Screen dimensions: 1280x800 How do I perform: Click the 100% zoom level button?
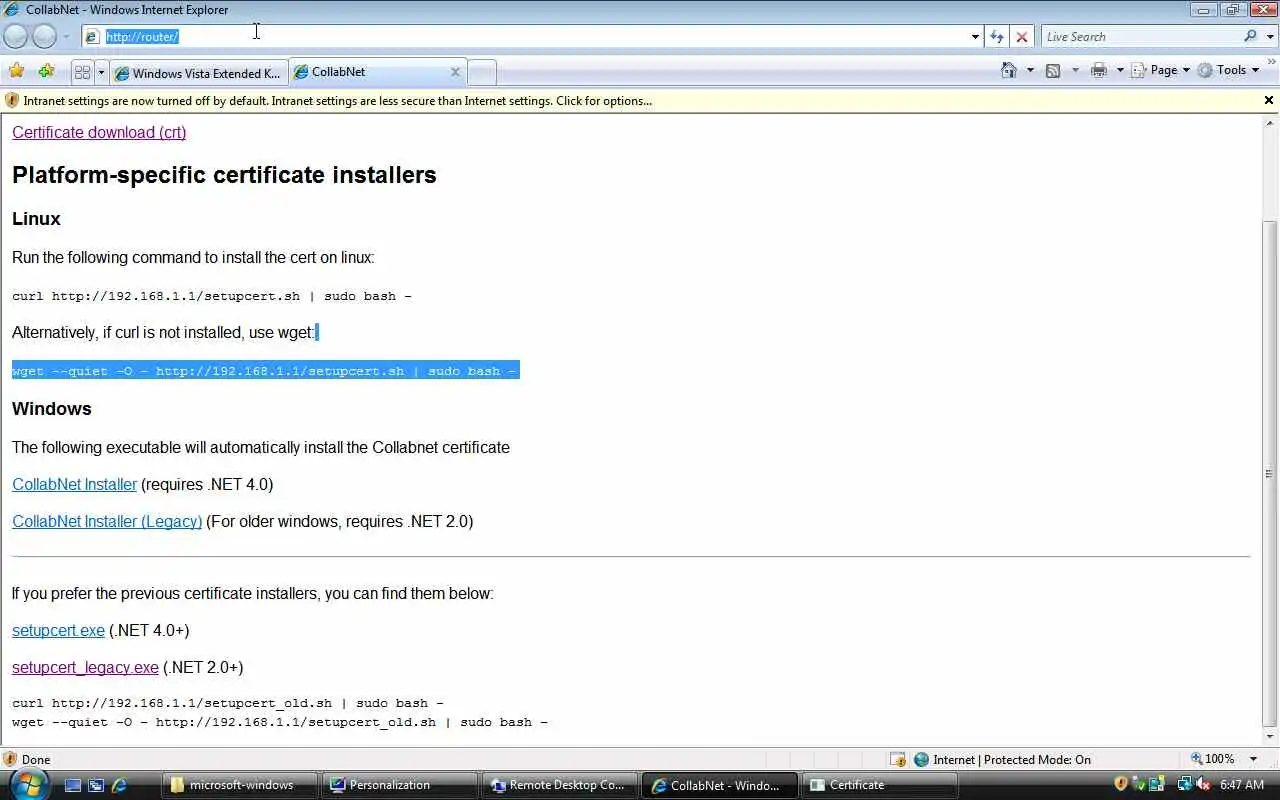tap(1213, 759)
